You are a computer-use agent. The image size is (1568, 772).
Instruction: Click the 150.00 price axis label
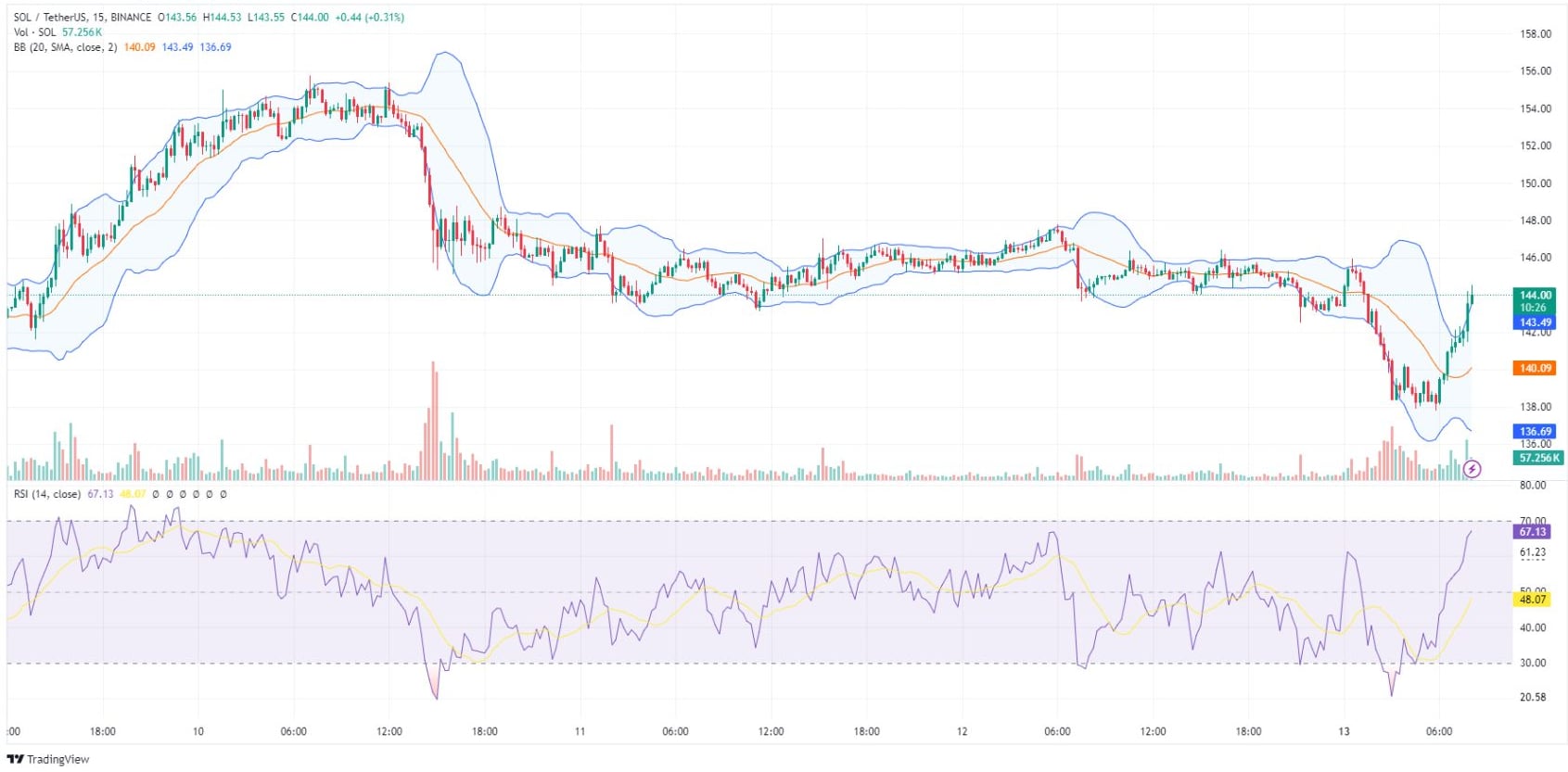point(1536,184)
